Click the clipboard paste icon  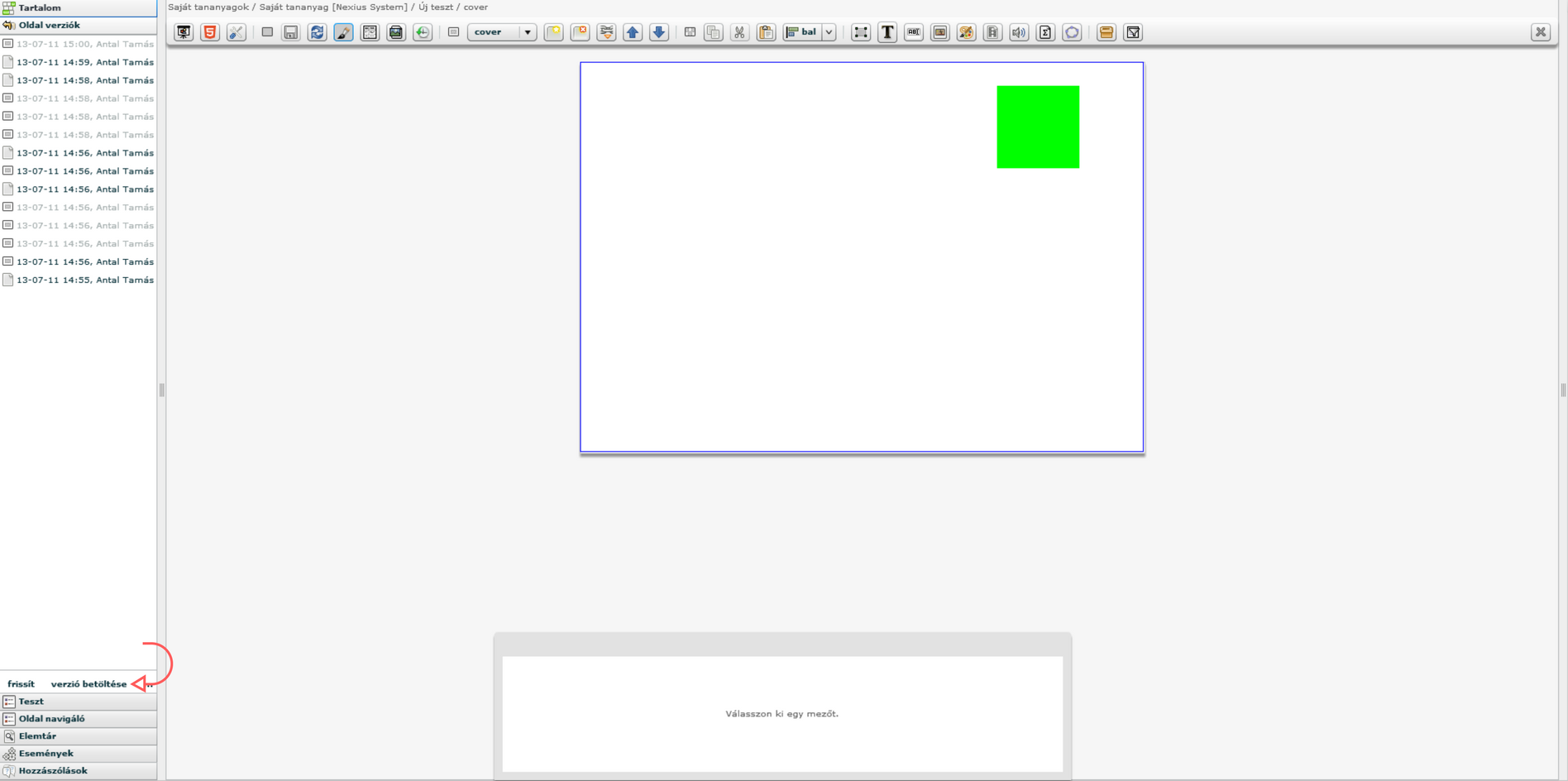pyautogui.click(x=766, y=32)
